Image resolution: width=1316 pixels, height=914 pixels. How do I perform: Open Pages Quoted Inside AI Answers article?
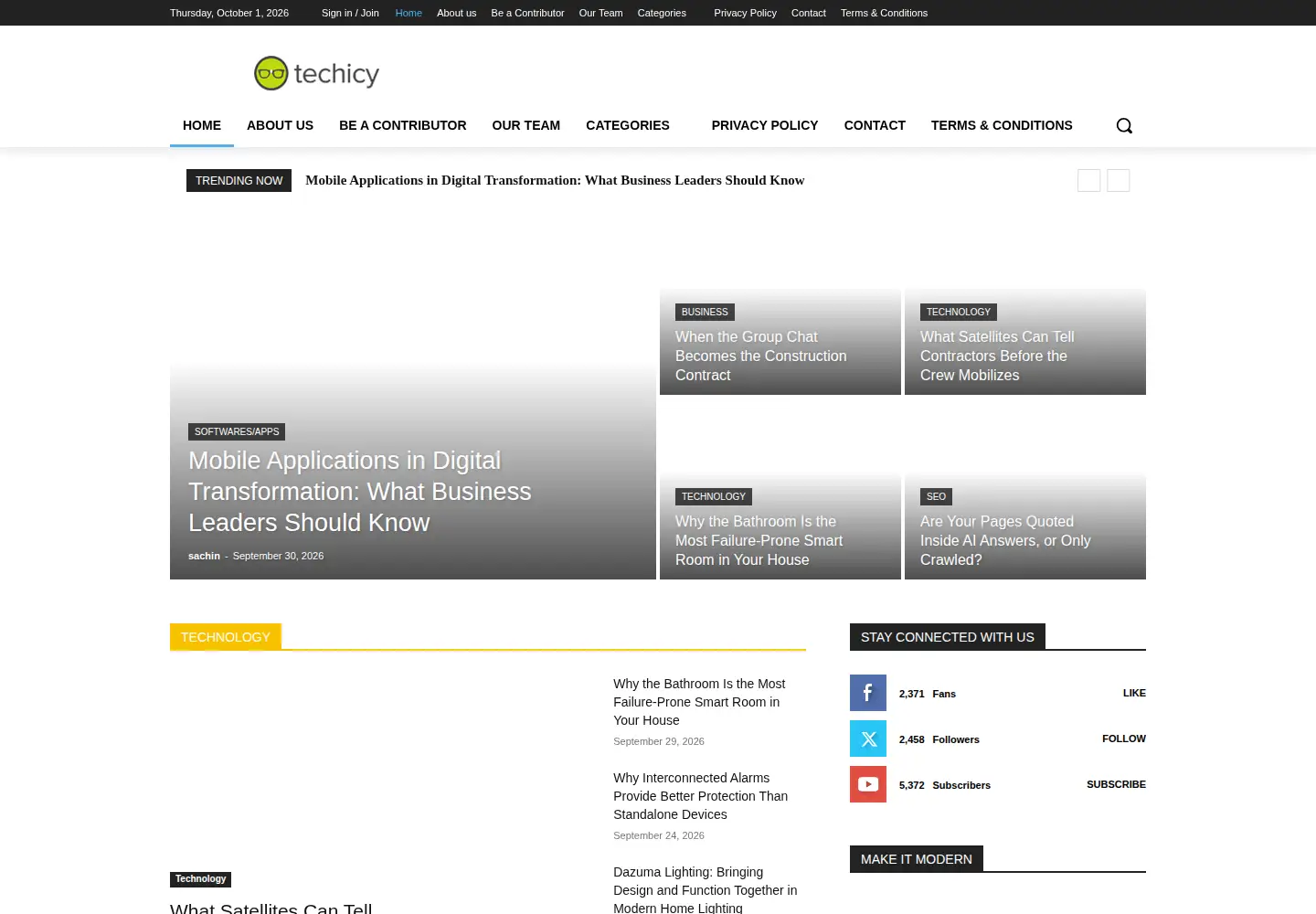pos(1005,541)
